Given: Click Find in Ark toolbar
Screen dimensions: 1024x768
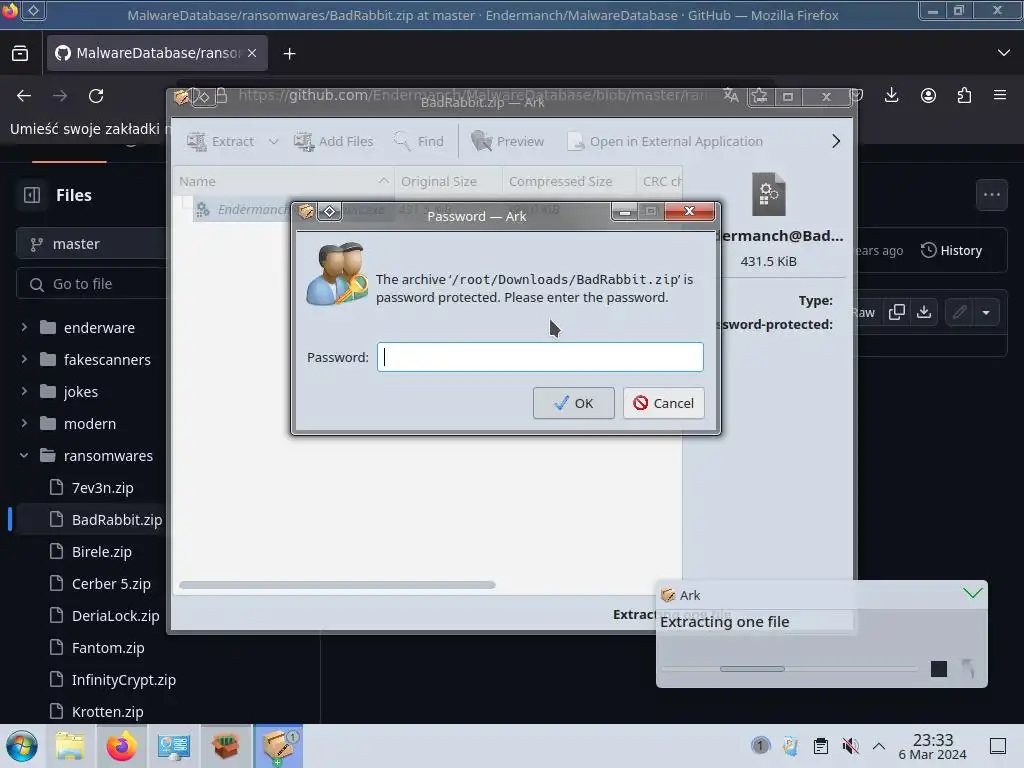Looking at the screenshot, I should click(419, 141).
